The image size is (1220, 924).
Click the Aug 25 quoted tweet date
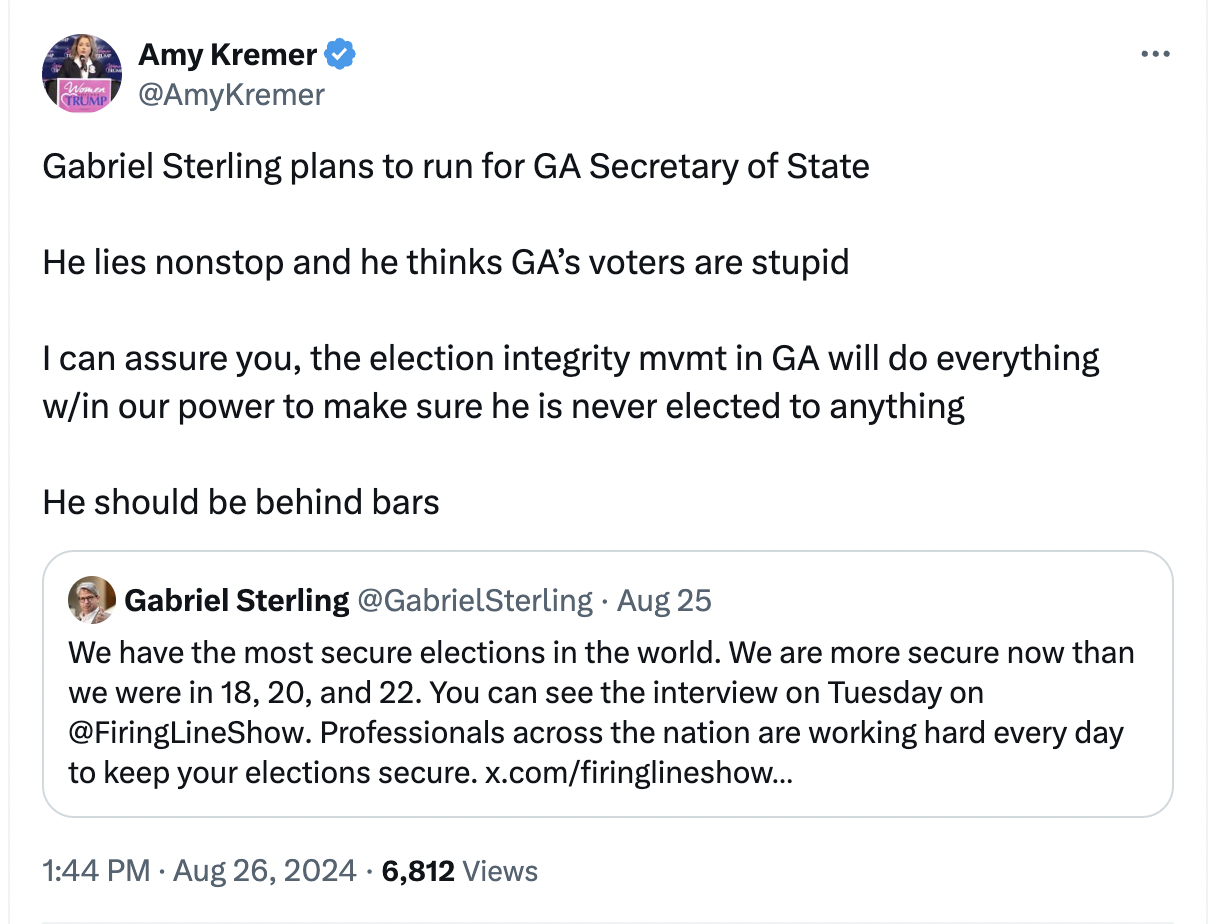(664, 600)
